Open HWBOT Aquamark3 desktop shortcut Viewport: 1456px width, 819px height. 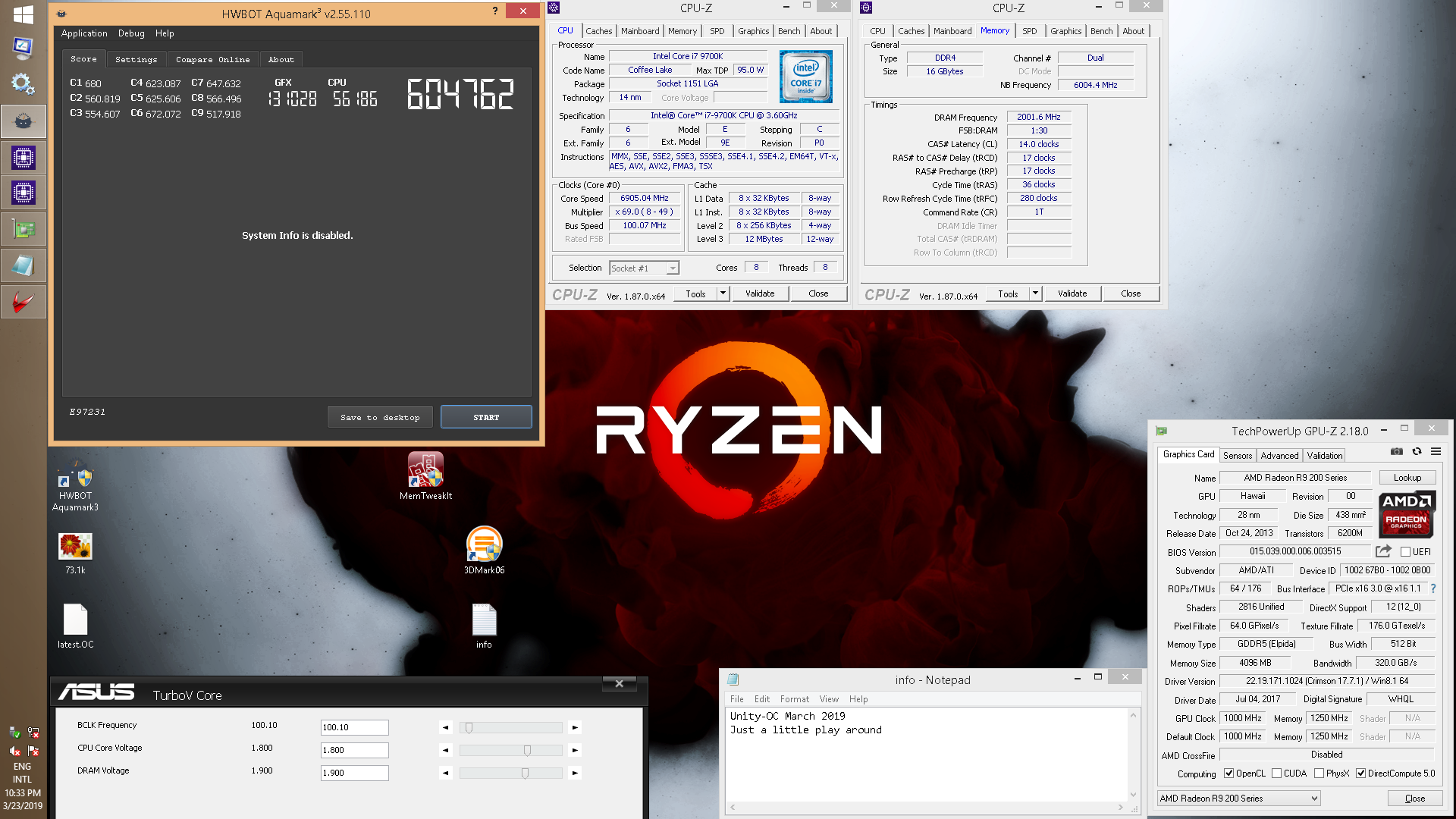(x=75, y=485)
